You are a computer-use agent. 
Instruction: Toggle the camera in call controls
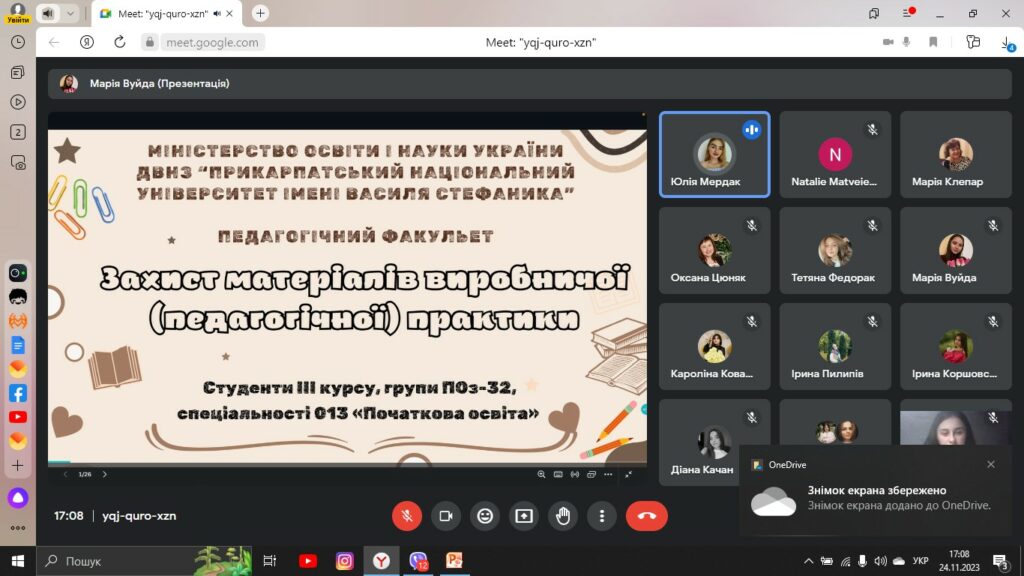[x=446, y=516]
